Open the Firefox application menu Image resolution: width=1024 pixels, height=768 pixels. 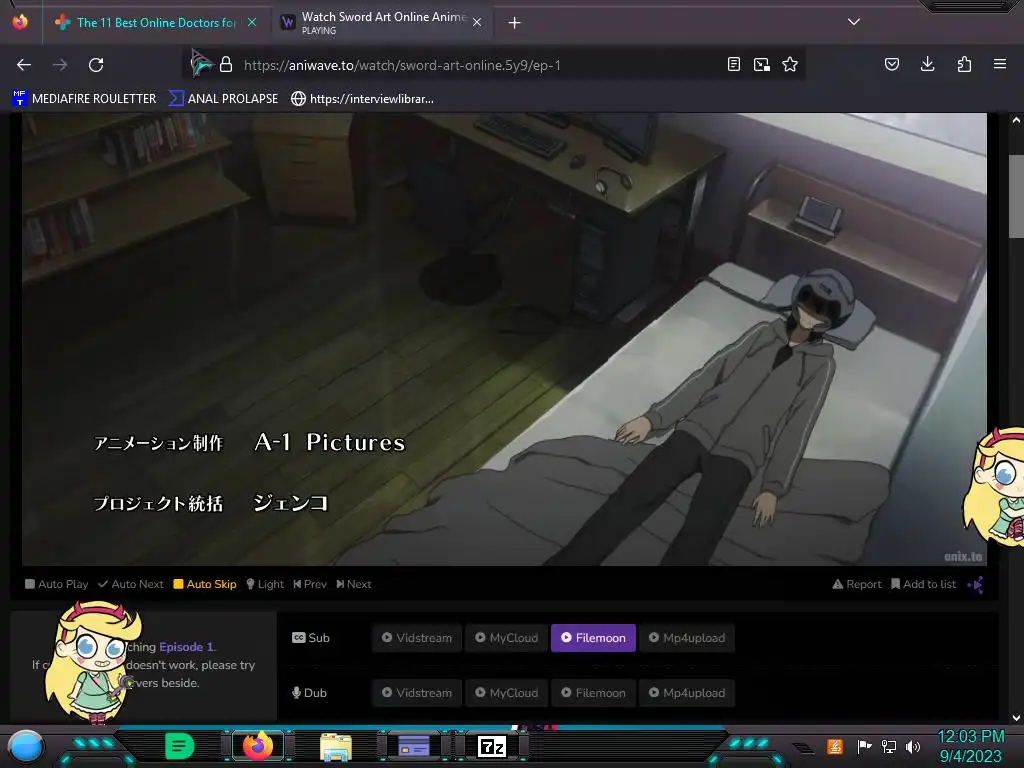point(999,64)
